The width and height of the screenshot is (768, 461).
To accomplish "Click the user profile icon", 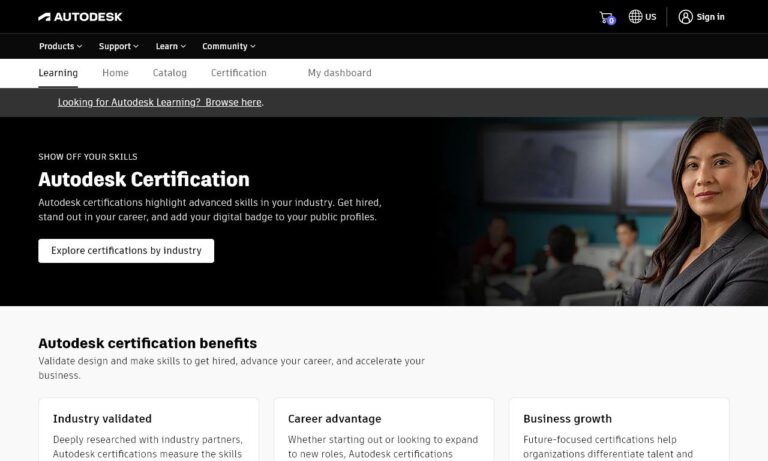I will 685,17.
